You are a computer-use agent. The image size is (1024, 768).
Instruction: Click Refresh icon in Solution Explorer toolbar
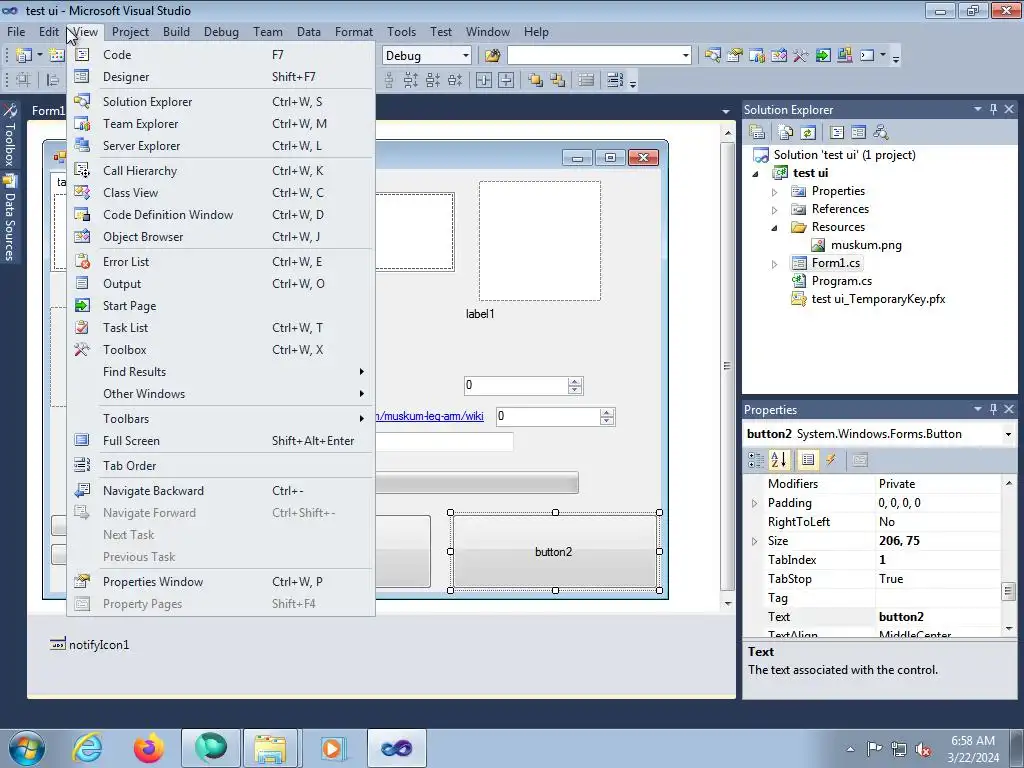coord(808,133)
